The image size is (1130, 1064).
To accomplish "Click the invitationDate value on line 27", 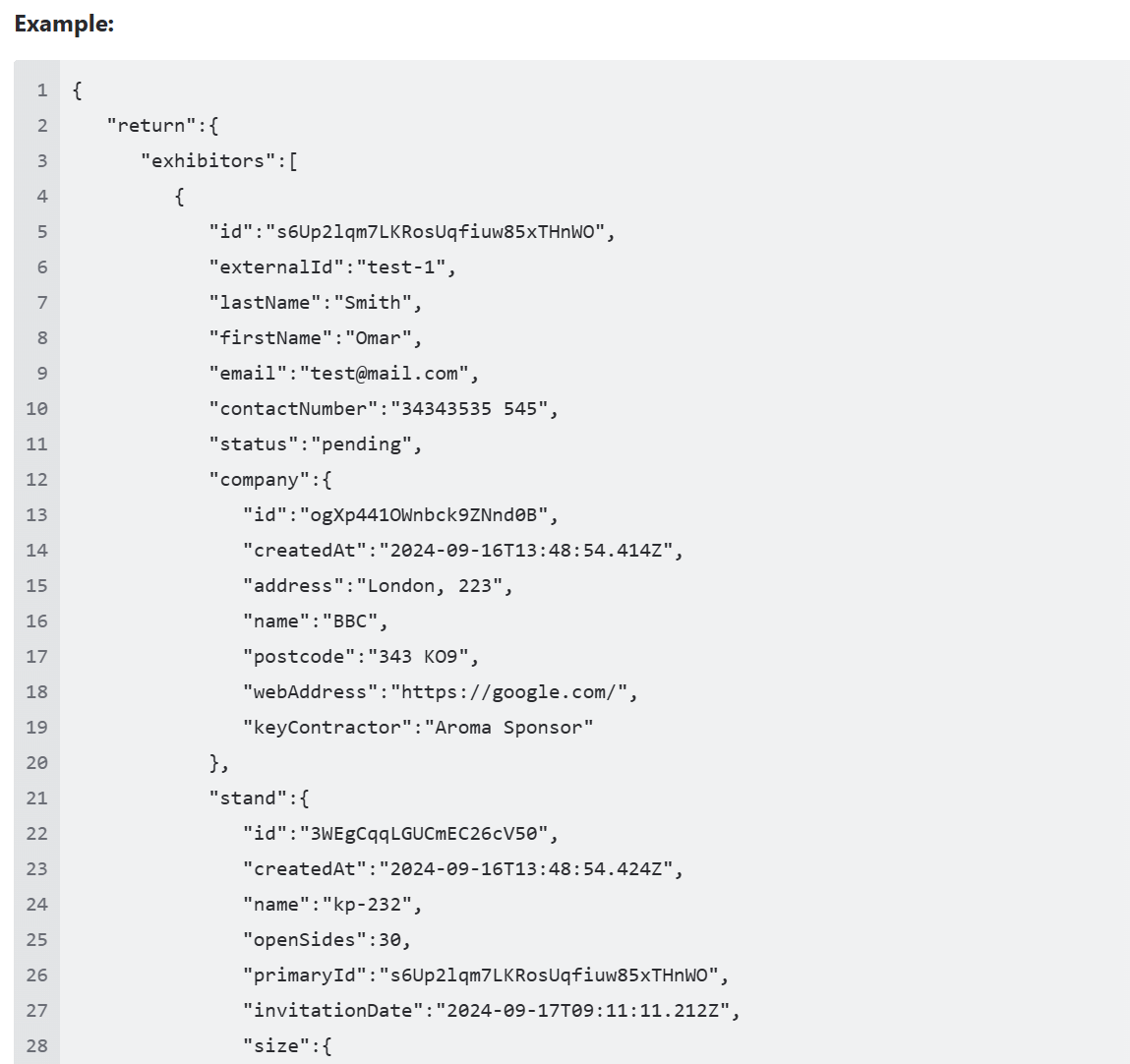I will click(582, 1011).
